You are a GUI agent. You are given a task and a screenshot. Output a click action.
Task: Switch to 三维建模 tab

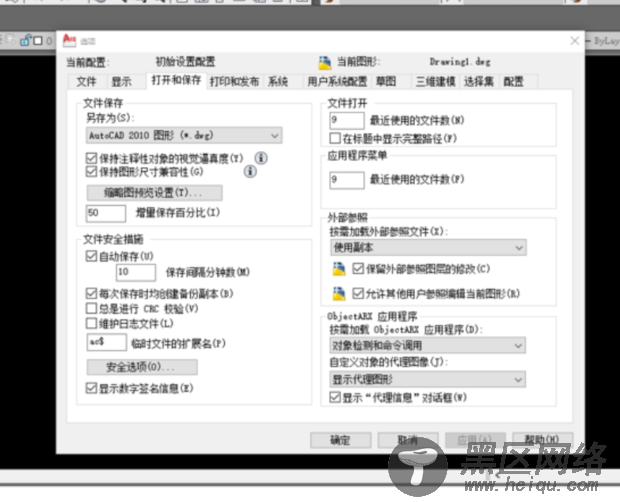coord(435,81)
